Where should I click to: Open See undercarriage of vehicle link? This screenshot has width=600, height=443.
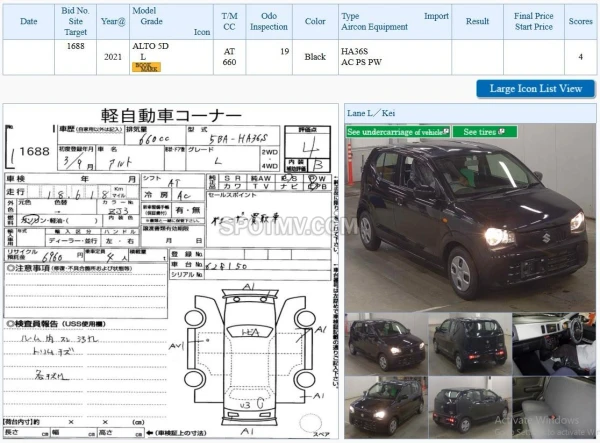[398, 132]
